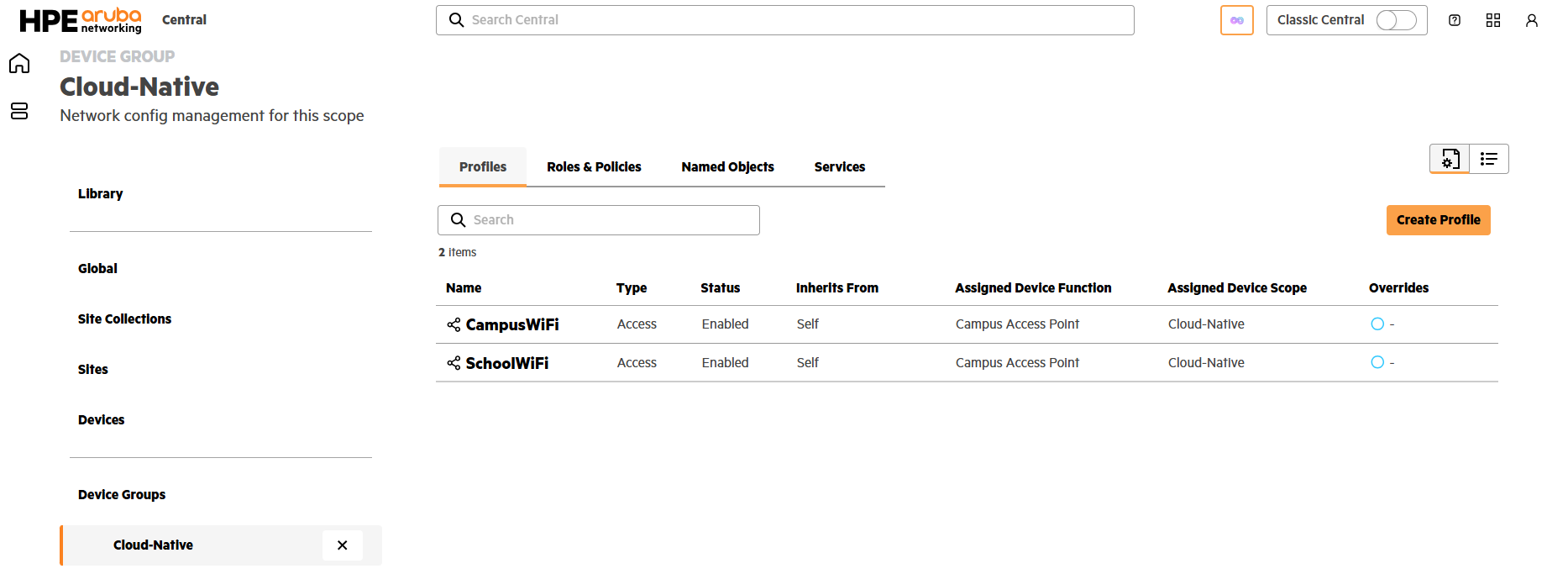
Task: Click the Create Profile button
Action: [x=1438, y=220]
